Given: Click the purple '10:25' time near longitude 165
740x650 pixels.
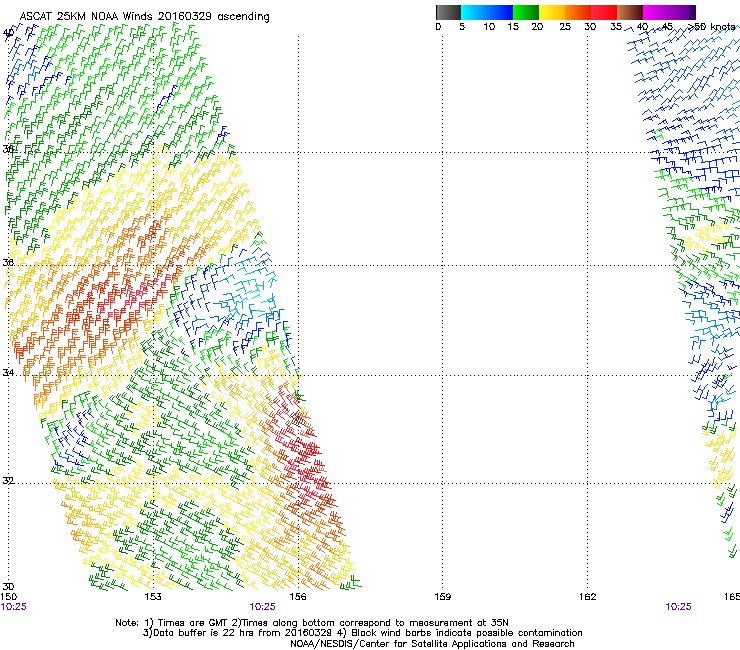Looking at the screenshot, I should pos(678,607).
